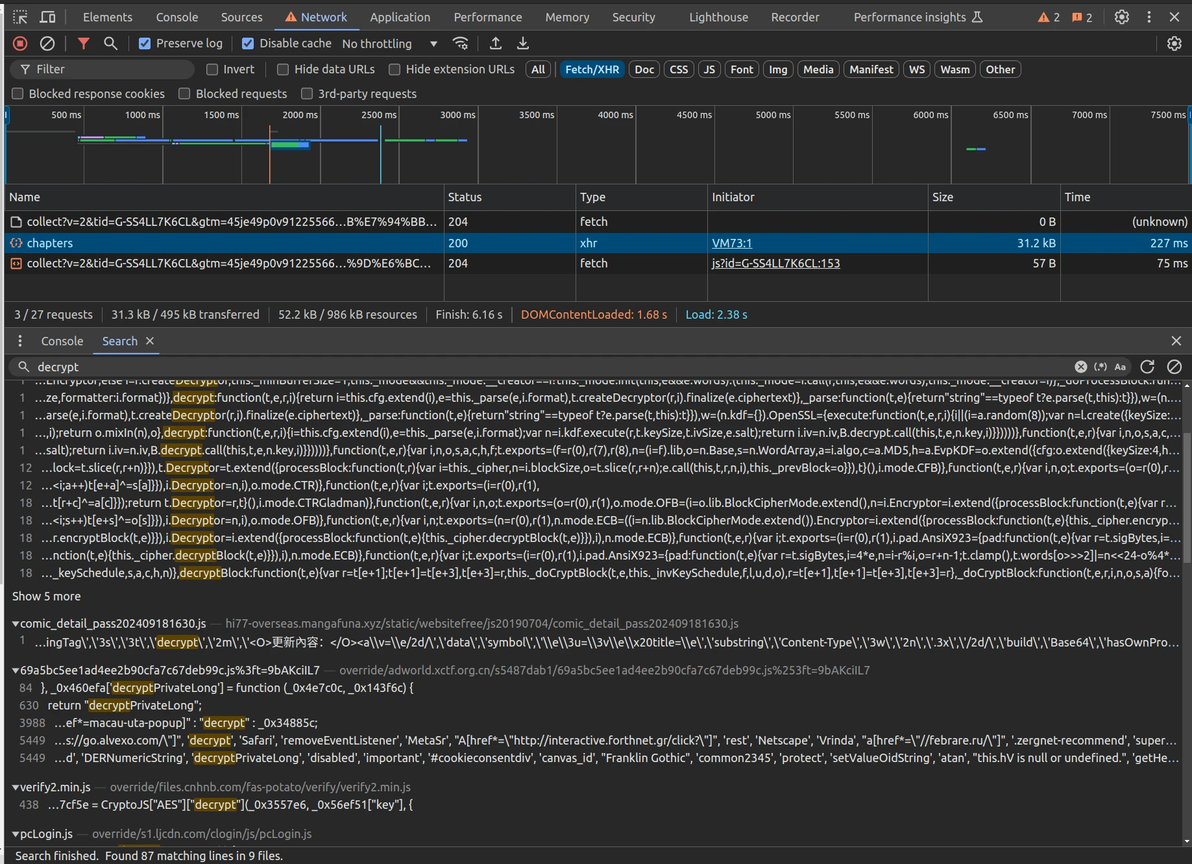The width and height of the screenshot is (1192, 864).
Task: Enable 3rd-party requests checkbox
Action: tap(306, 93)
